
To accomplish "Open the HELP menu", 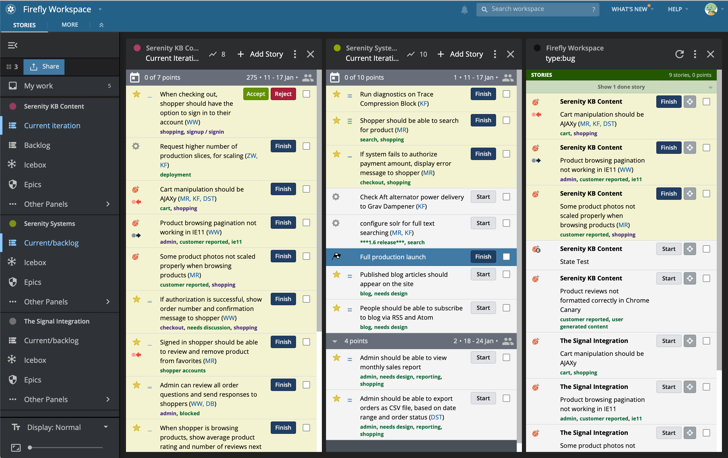I will coord(679,9).
